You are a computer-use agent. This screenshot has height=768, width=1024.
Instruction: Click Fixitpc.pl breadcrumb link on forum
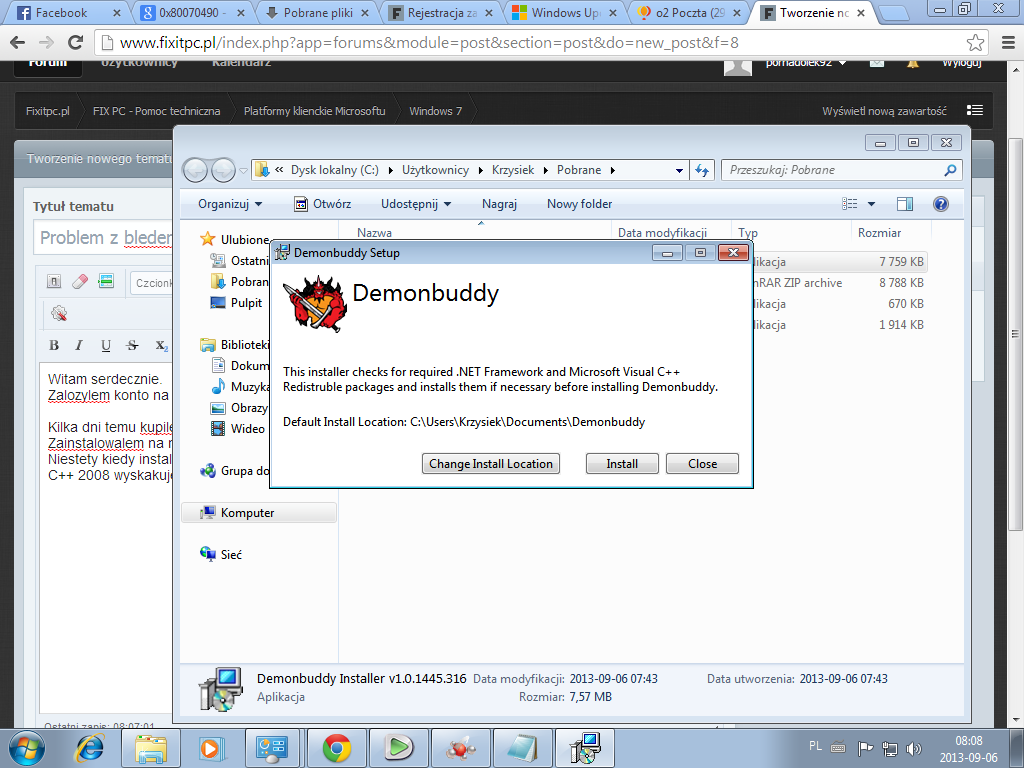coord(48,111)
